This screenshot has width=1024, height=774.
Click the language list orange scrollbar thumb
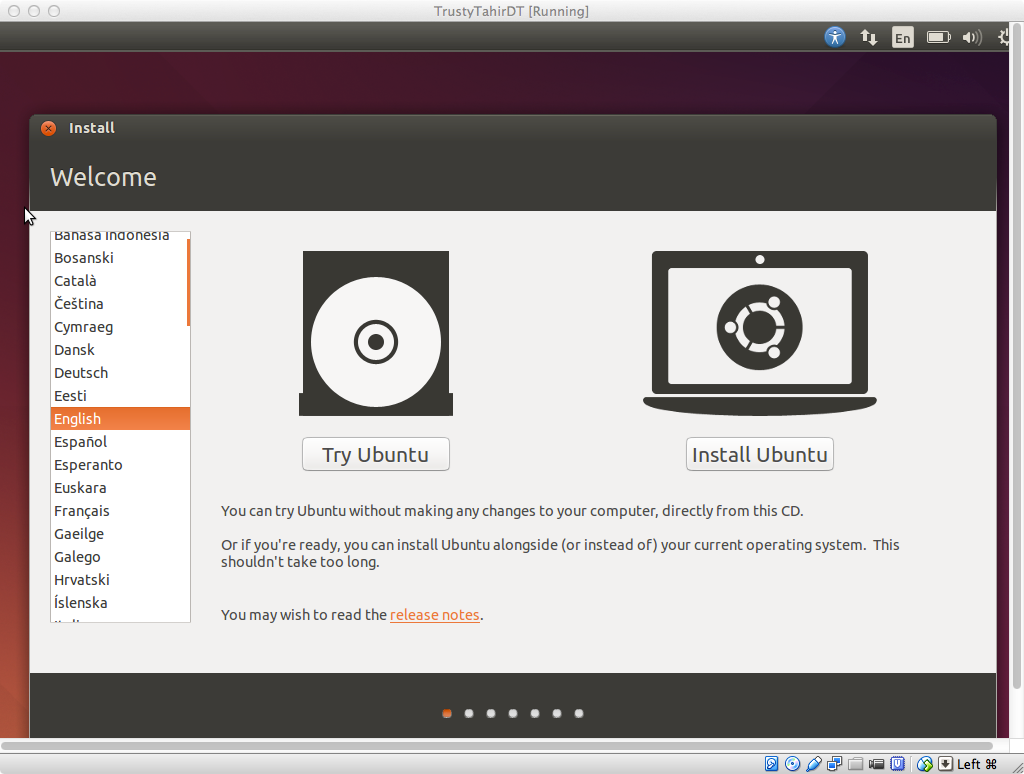click(x=188, y=282)
